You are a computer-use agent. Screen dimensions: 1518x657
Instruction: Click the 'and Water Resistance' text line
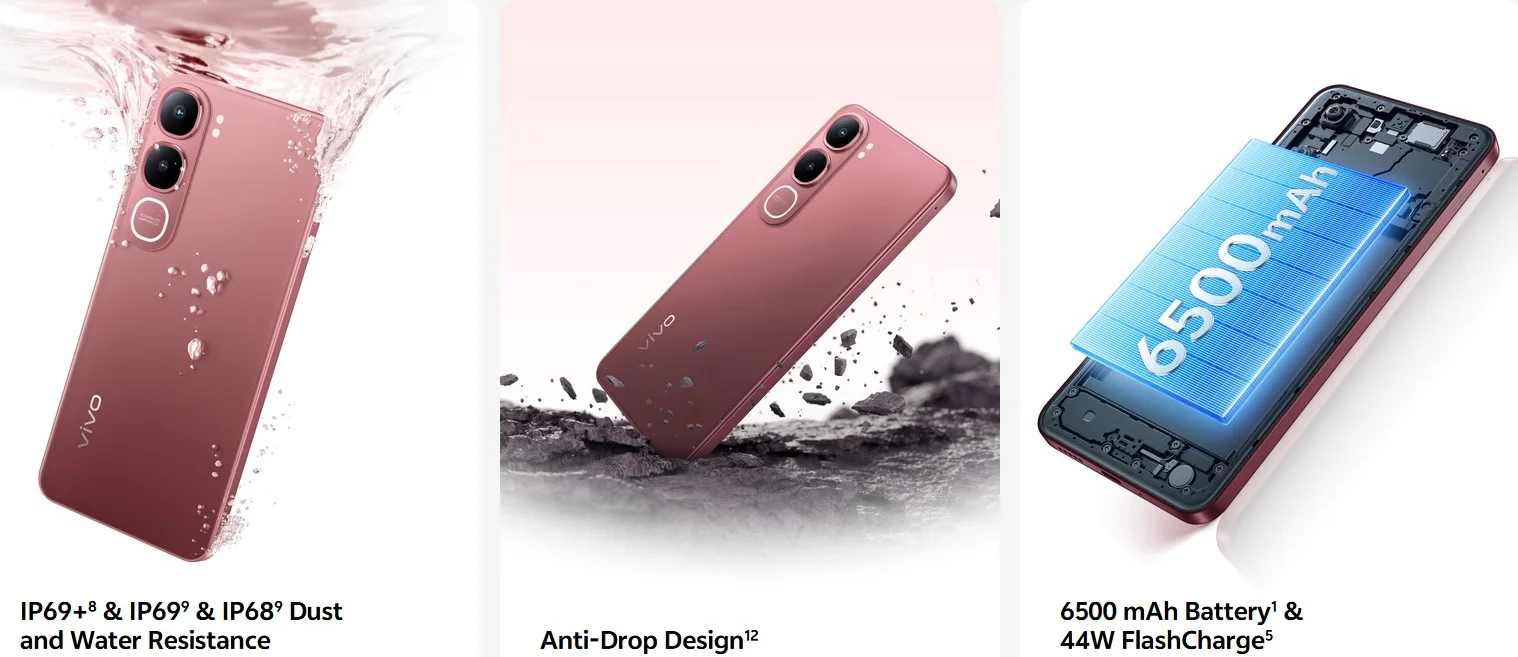click(145, 640)
